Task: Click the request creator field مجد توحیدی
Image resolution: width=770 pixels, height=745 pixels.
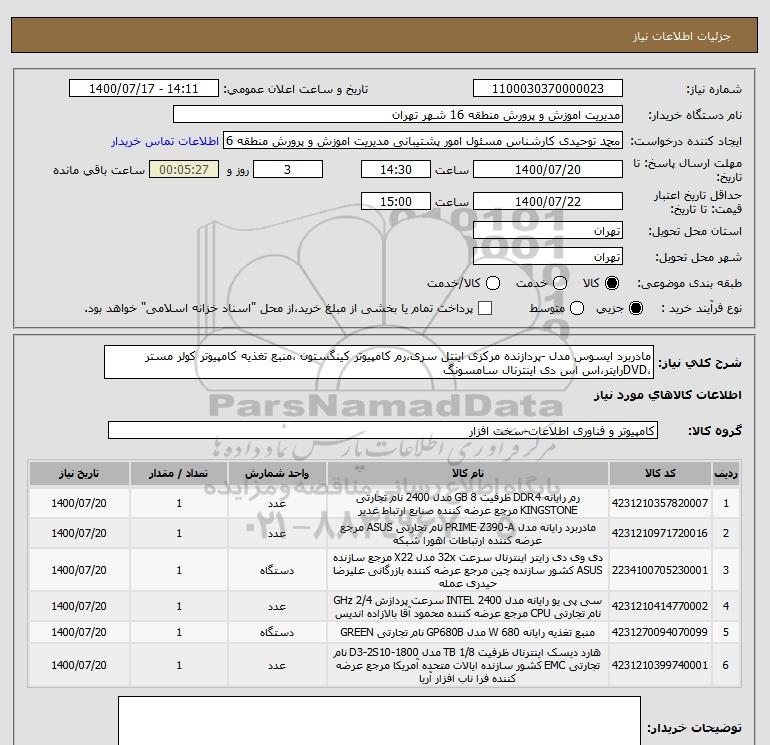Action: (x=423, y=141)
